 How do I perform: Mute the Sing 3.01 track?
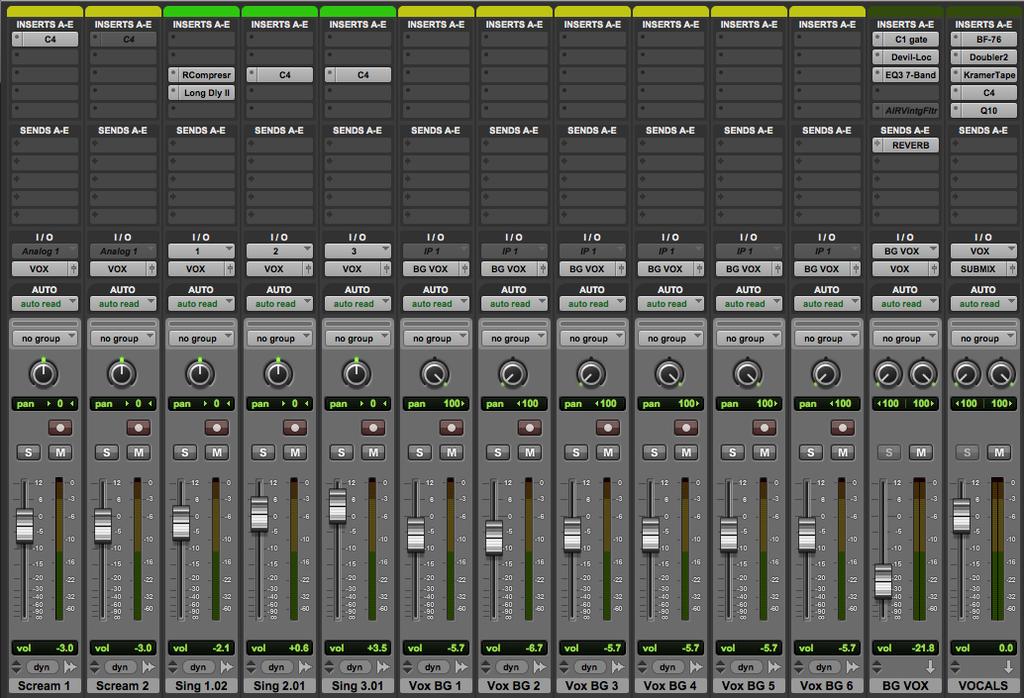pyautogui.click(x=373, y=452)
